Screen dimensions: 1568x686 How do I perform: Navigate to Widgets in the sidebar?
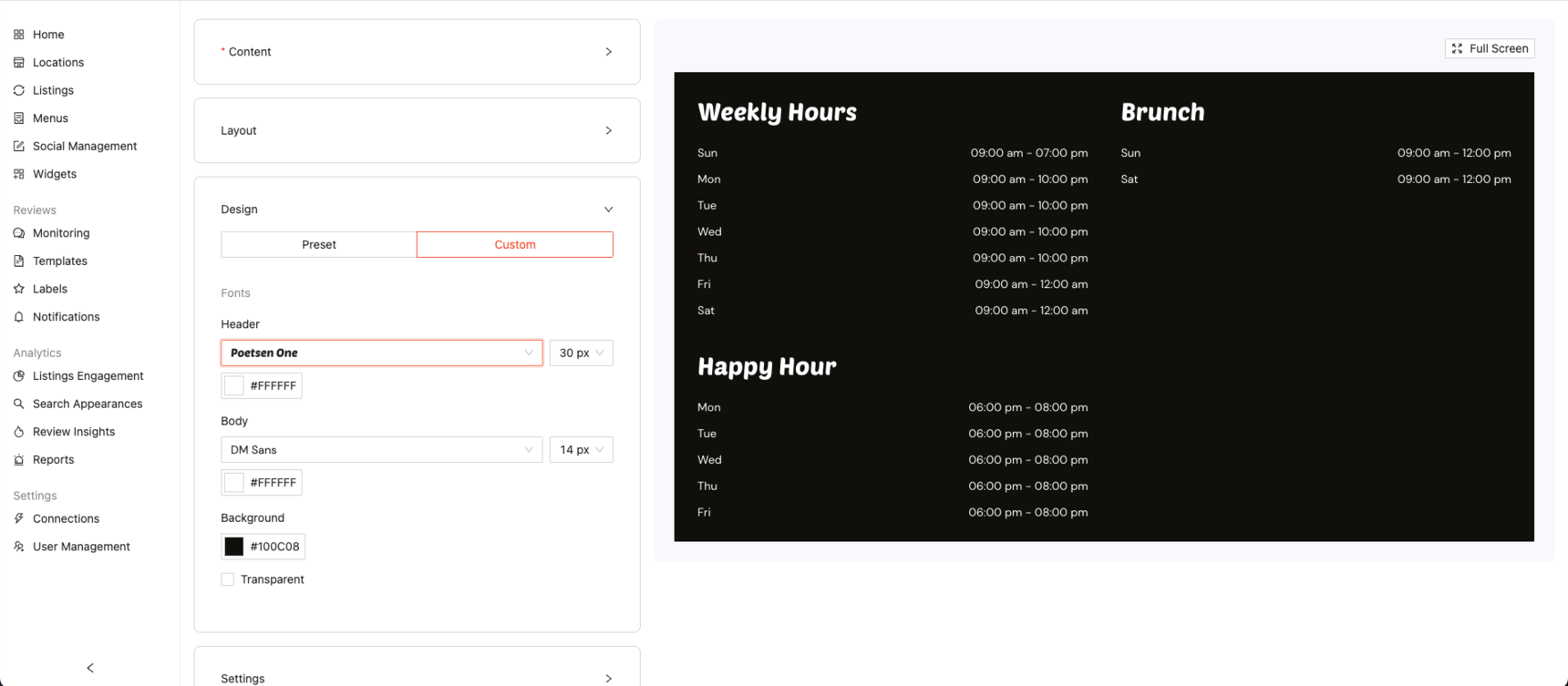pyautogui.click(x=55, y=174)
